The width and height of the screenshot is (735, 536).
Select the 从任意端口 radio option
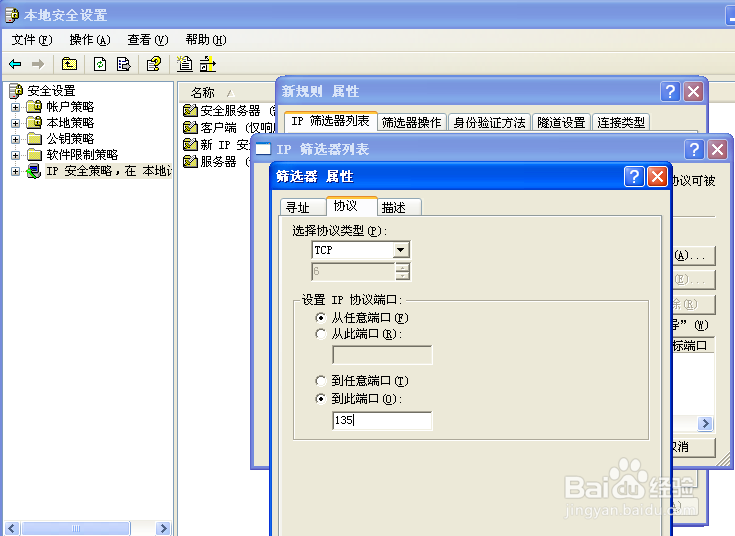coord(321,318)
